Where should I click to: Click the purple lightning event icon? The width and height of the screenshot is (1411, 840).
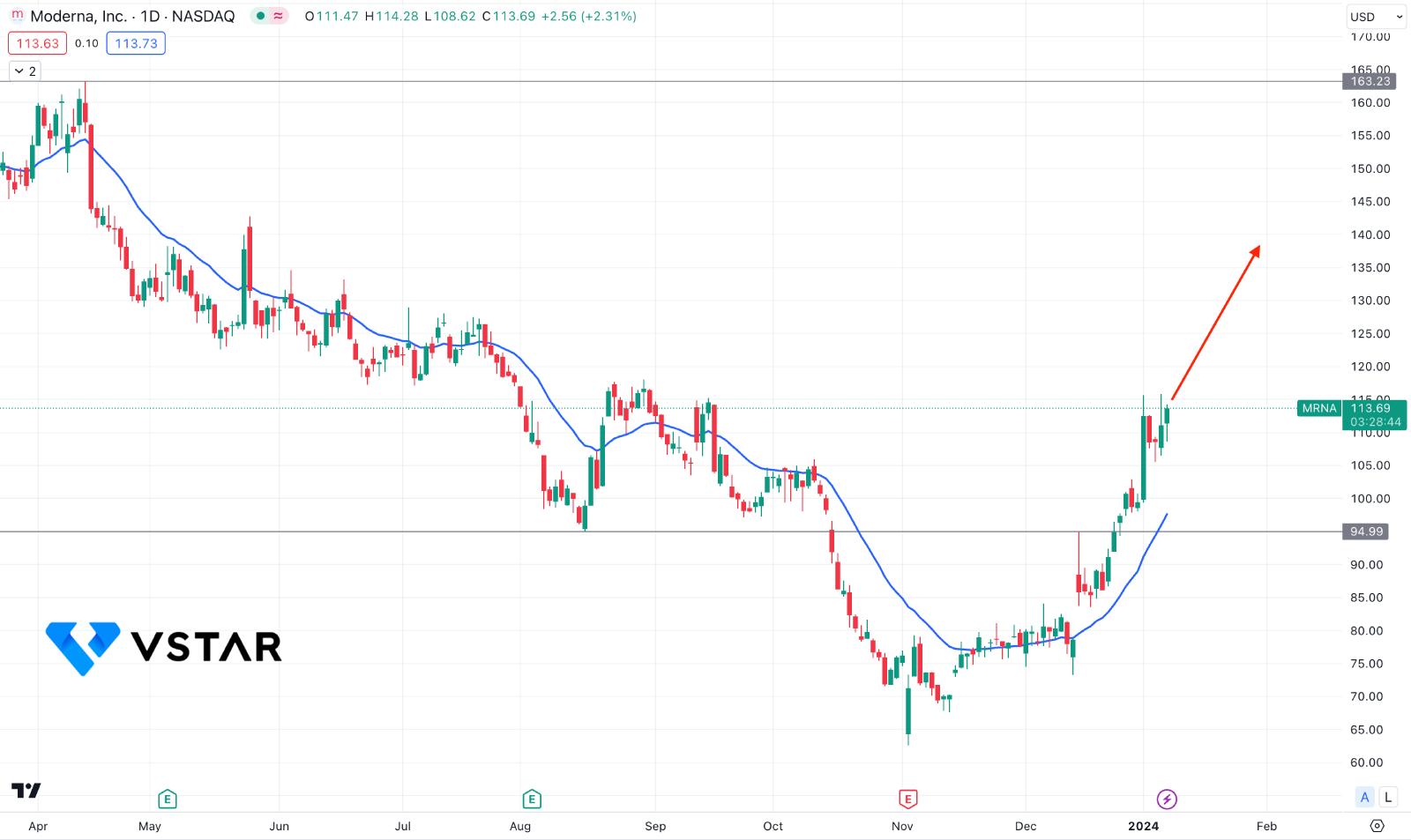click(1167, 799)
